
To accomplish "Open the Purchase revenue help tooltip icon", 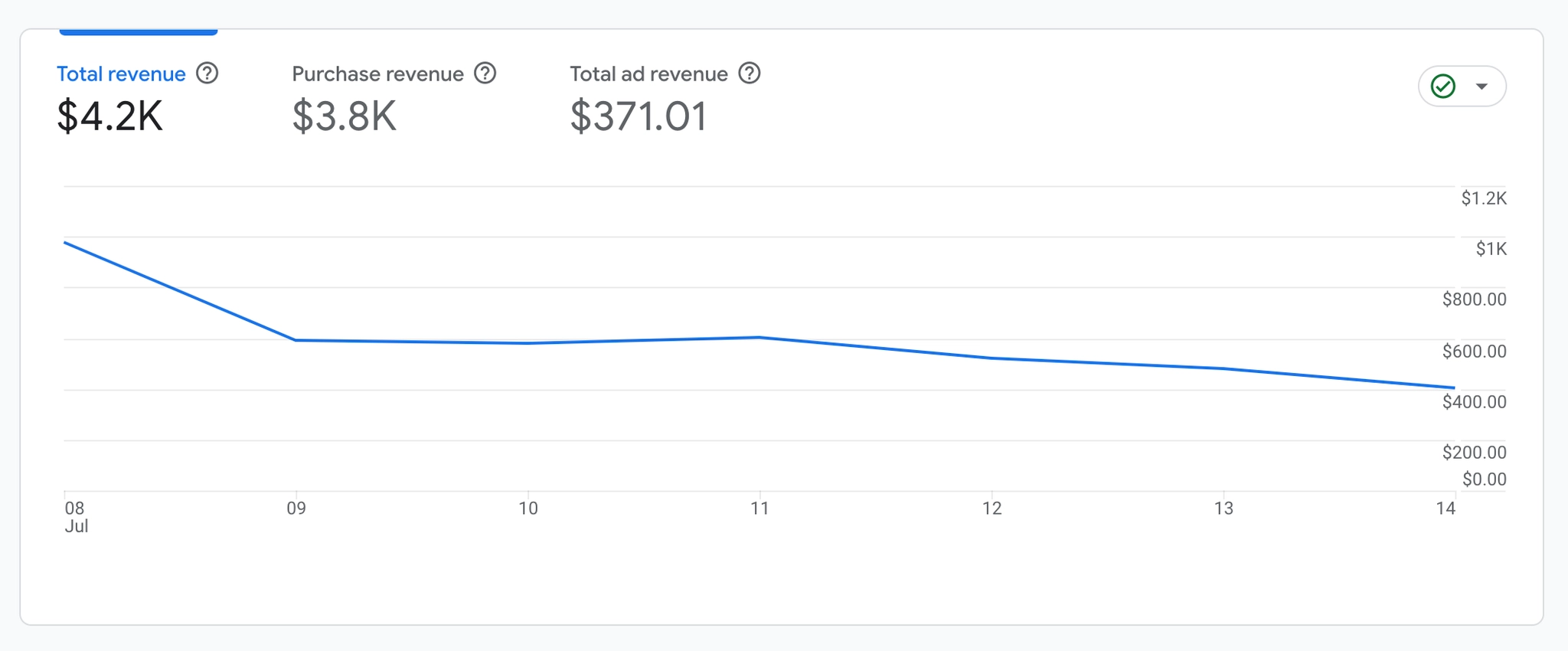I will (x=485, y=74).
